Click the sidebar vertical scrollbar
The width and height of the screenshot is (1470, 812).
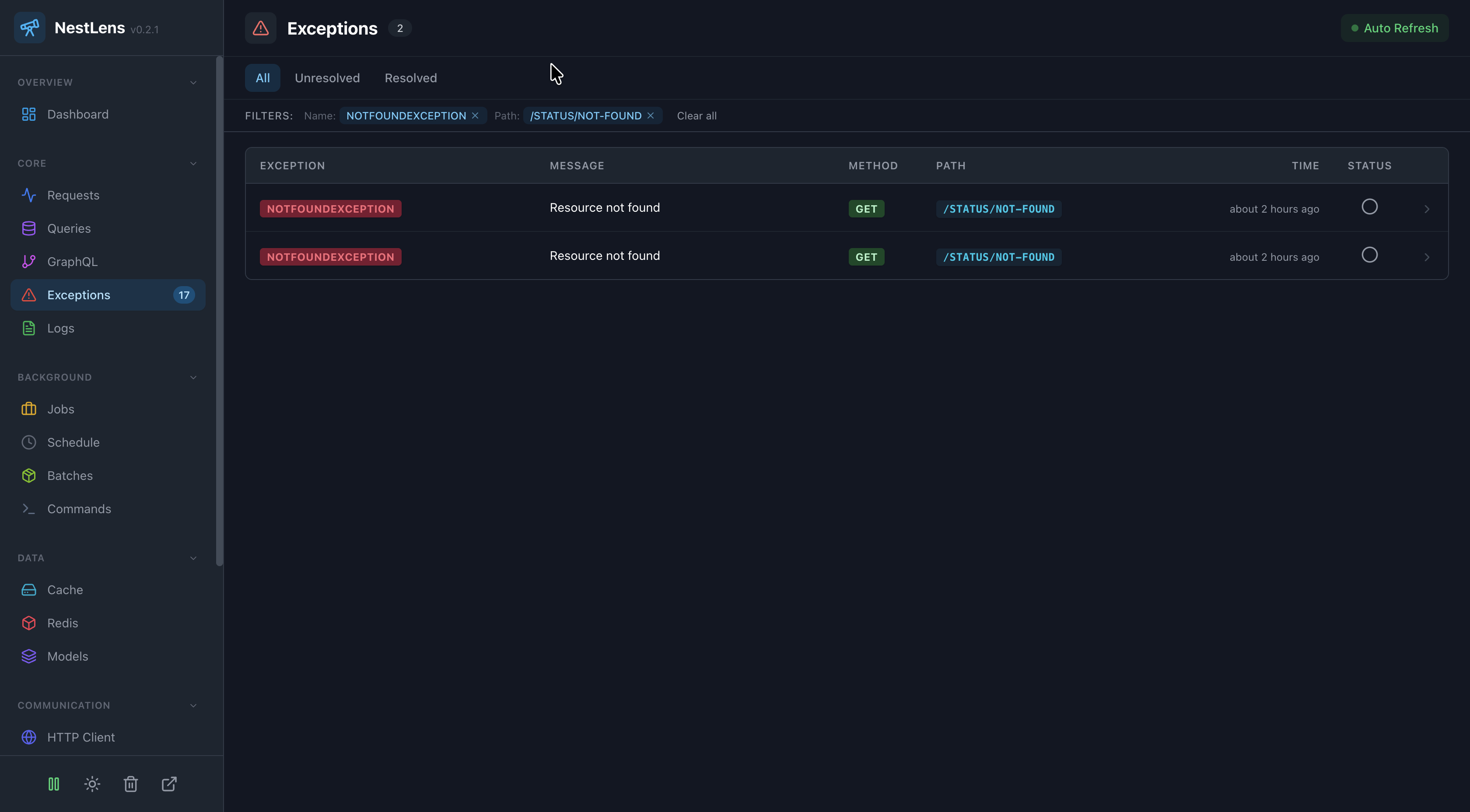coord(219,311)
